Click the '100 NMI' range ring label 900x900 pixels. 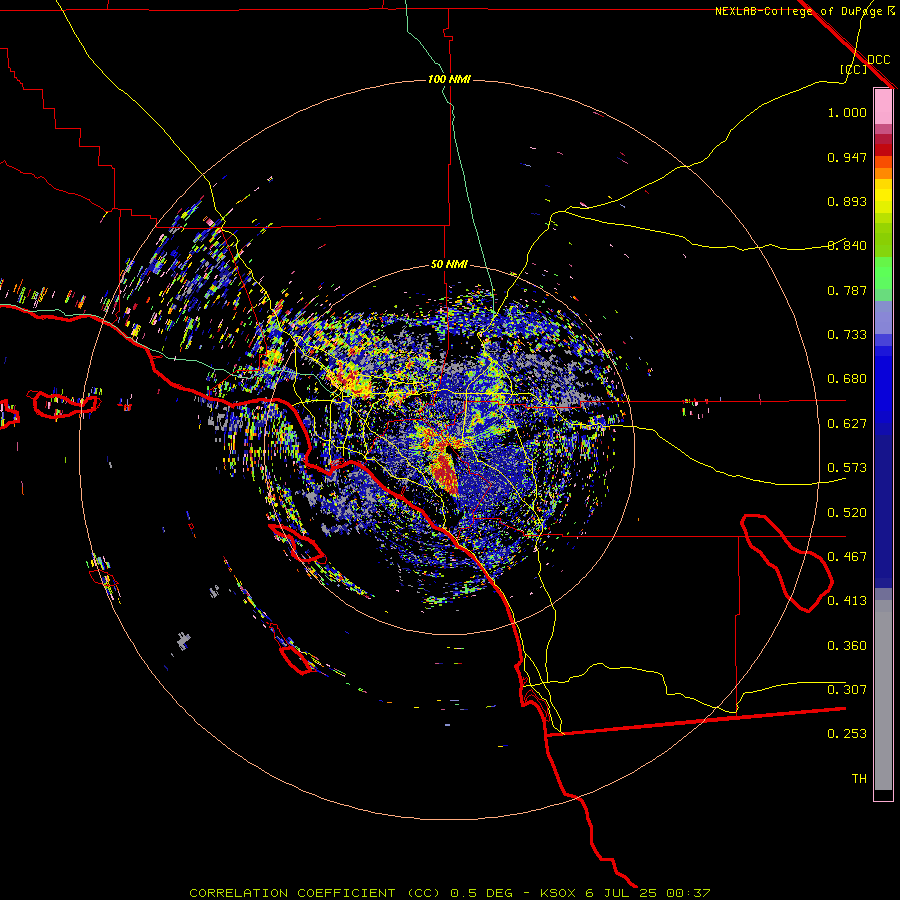tap(449, 79)
